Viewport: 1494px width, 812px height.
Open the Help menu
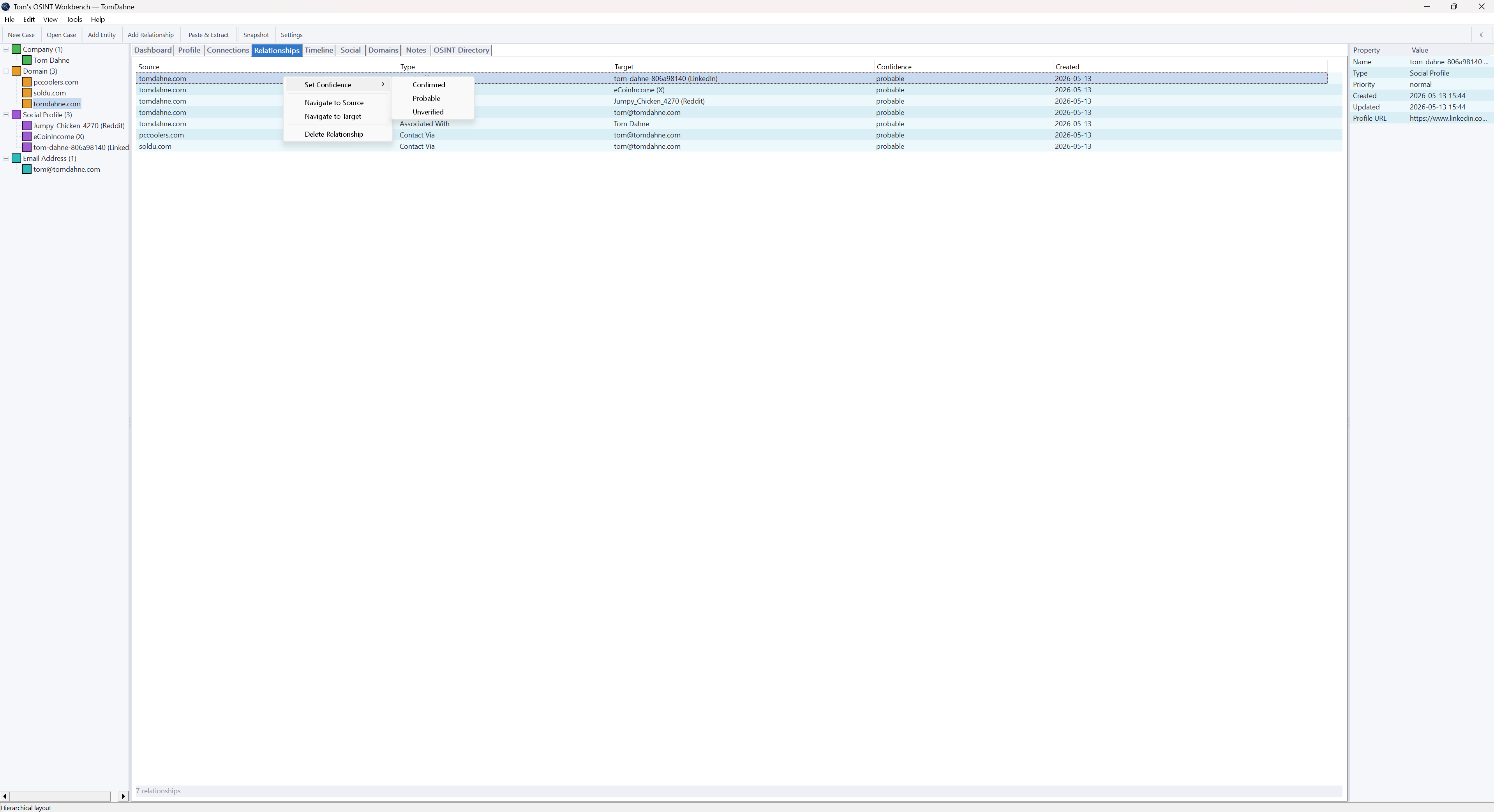(x=97, y=19)
